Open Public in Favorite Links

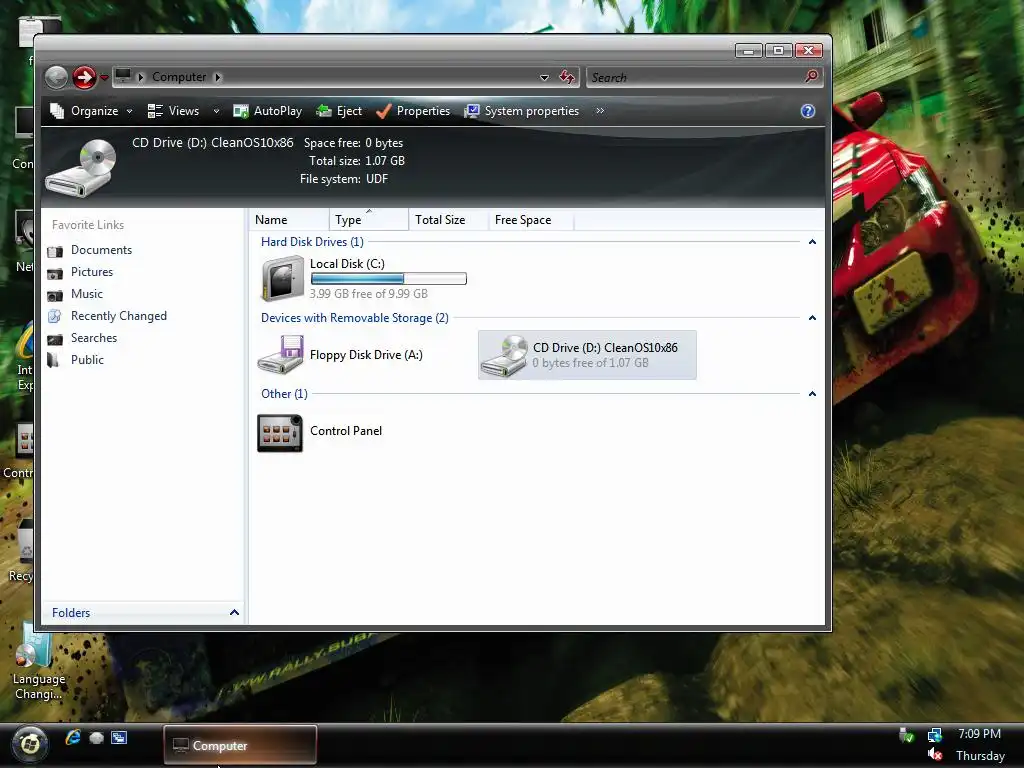(88, 360)
